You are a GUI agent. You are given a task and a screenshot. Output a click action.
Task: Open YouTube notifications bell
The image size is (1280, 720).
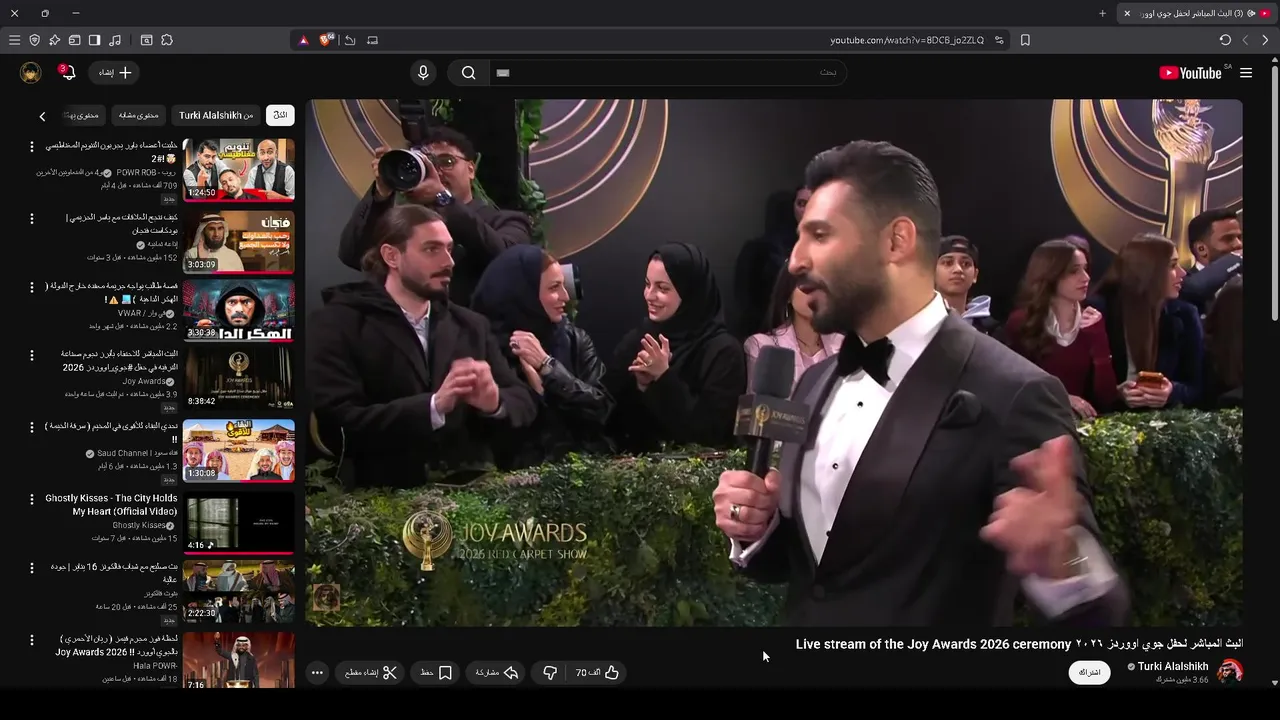[67, 72]
